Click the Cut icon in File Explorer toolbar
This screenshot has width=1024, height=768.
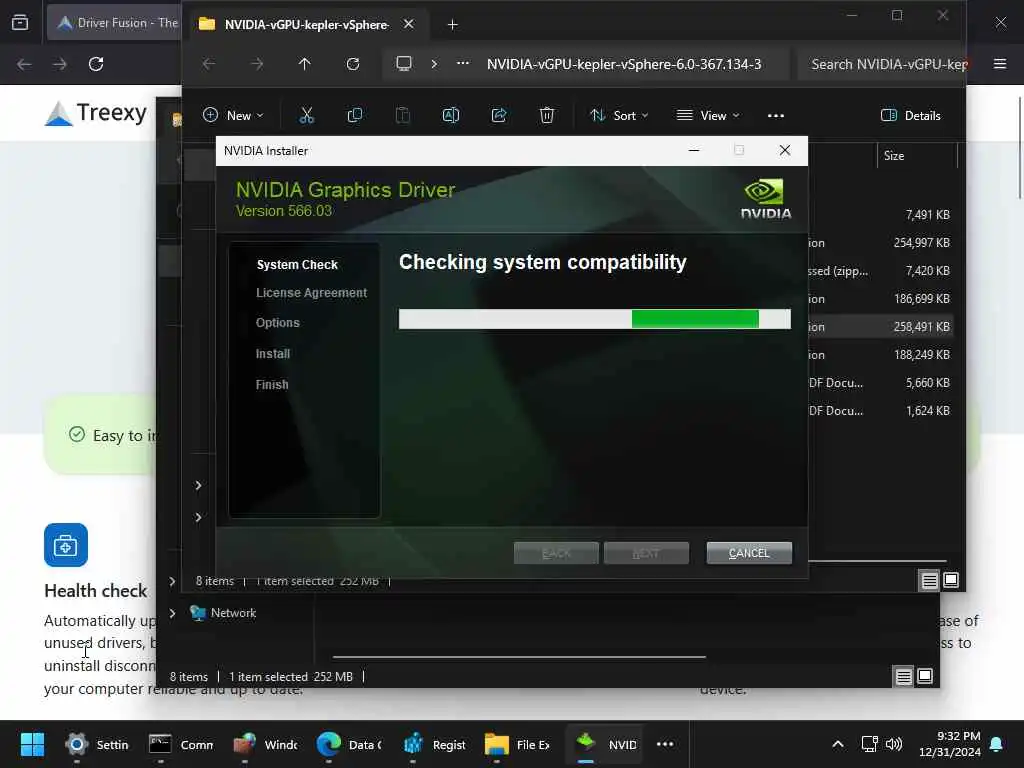[x=306, y=116]
